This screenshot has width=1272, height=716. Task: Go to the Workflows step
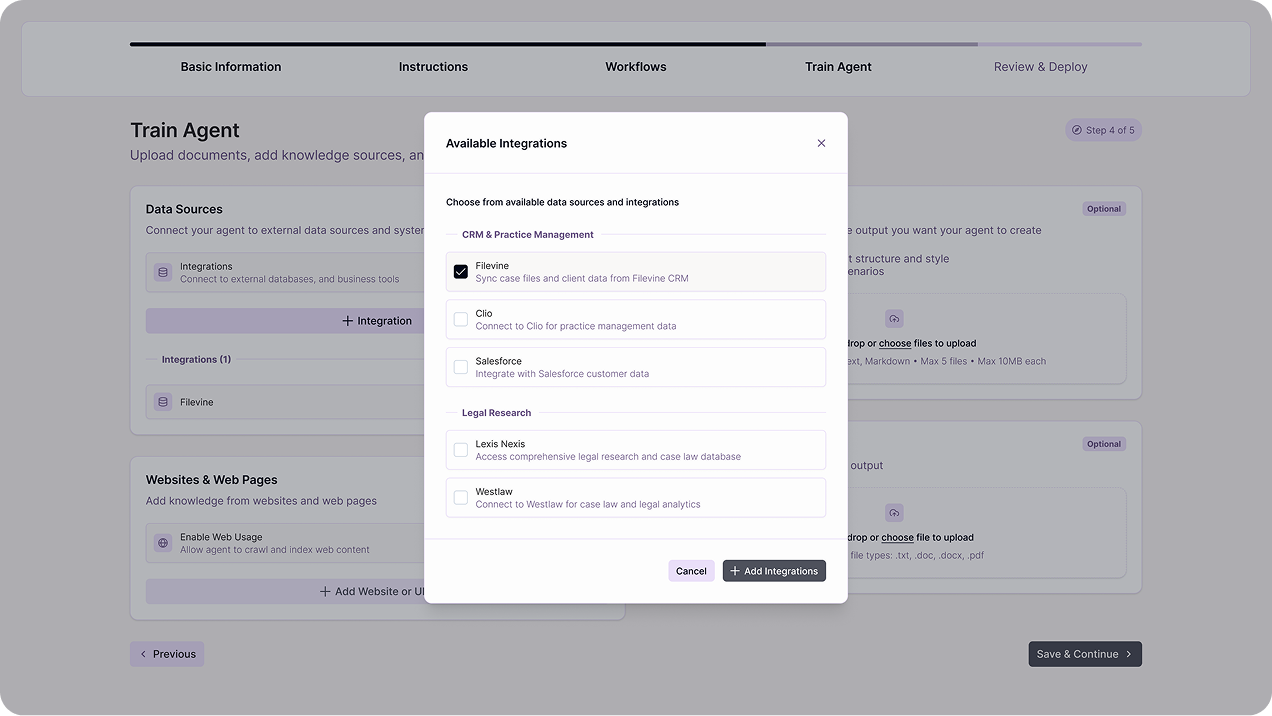635,67
